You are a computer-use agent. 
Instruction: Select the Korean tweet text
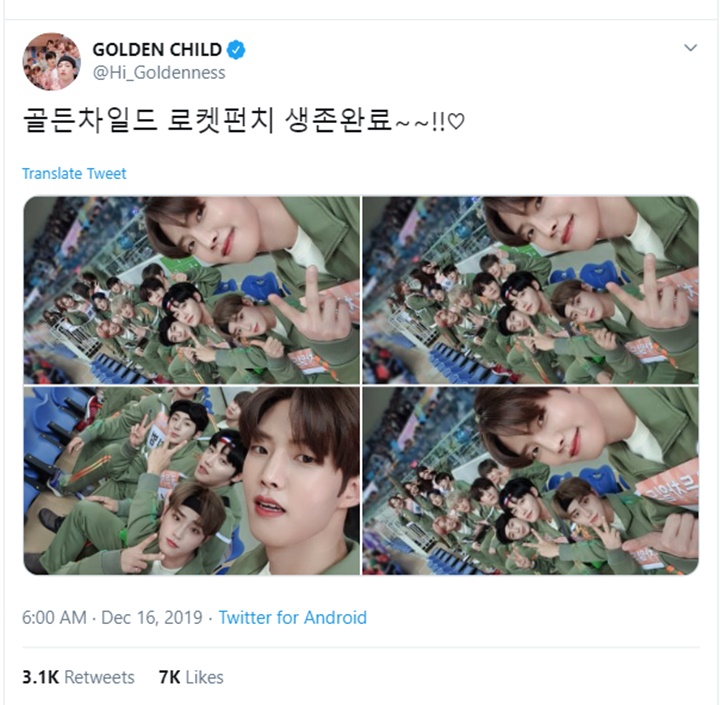tap(243, 121)
